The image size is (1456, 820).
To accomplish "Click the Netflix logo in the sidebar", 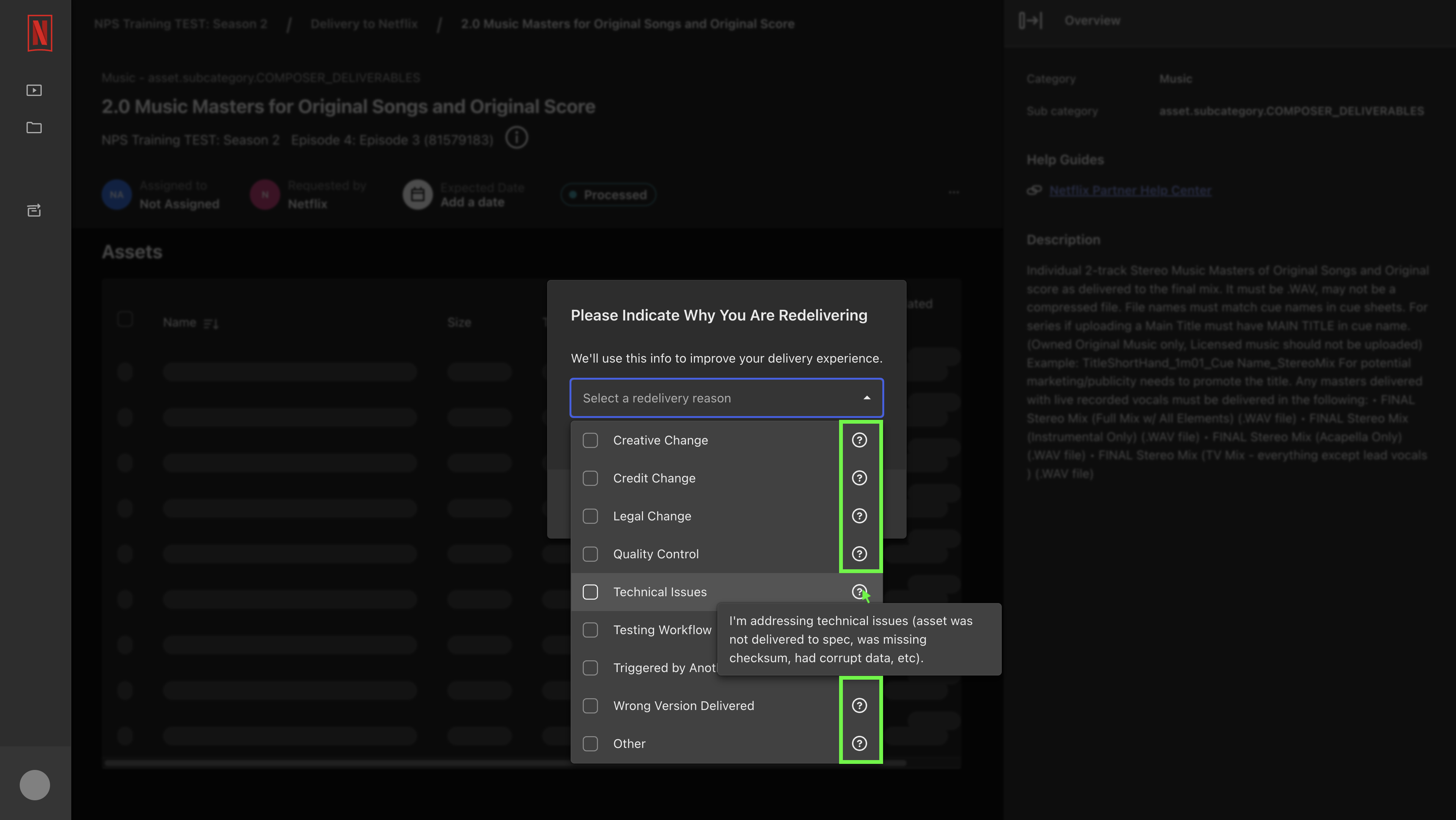I will point(39,33).
